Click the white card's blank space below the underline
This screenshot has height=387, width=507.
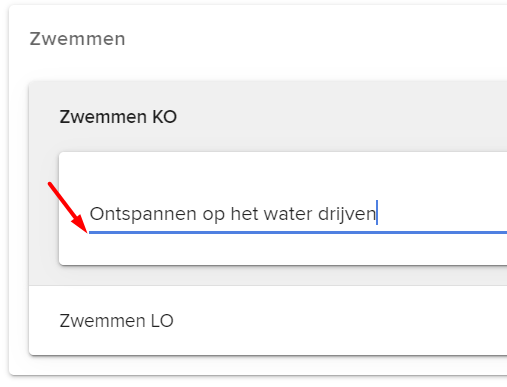283,249
